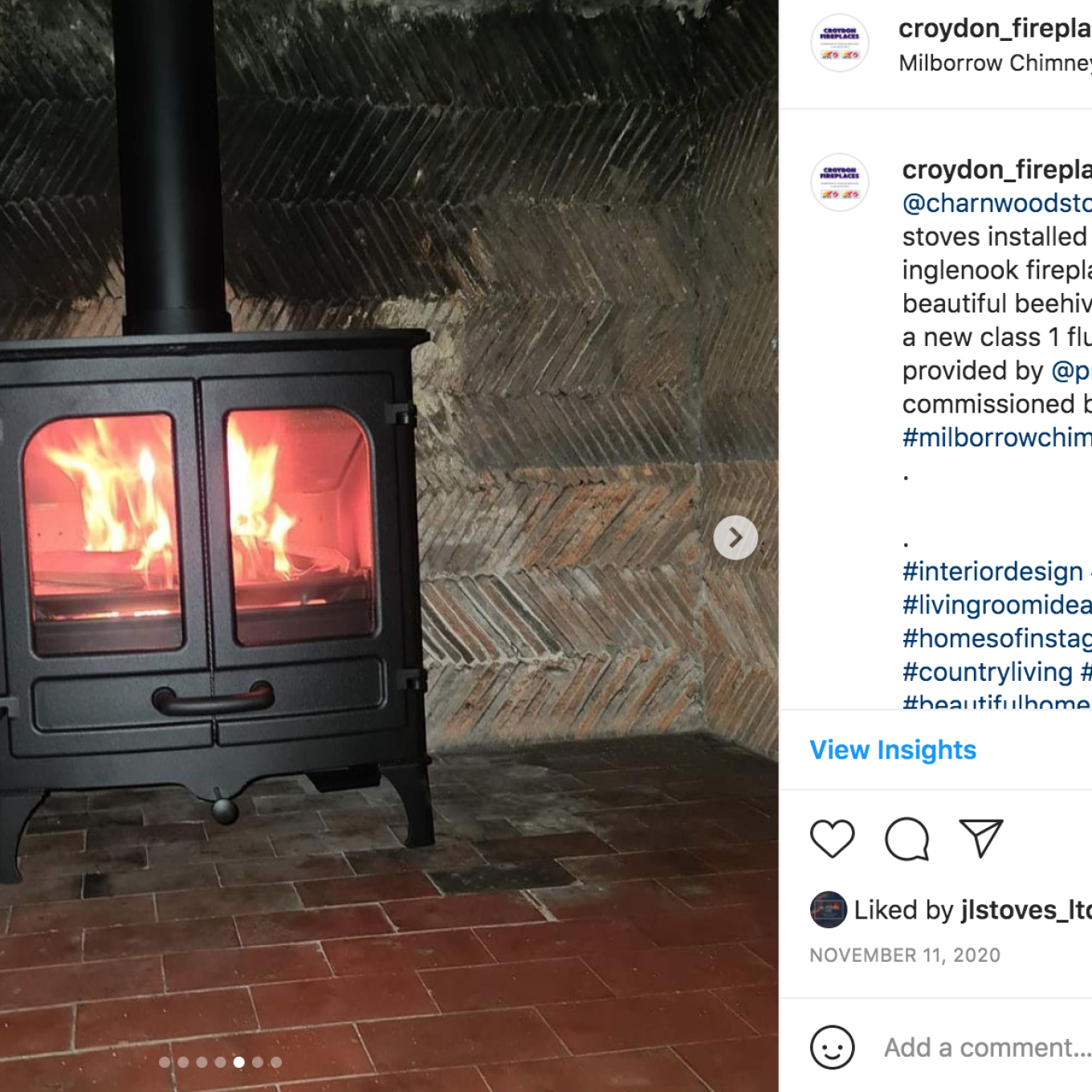Click into the Add a comment field
Viewport: 1092px width, 1092px height.
tap(988, 1048)
